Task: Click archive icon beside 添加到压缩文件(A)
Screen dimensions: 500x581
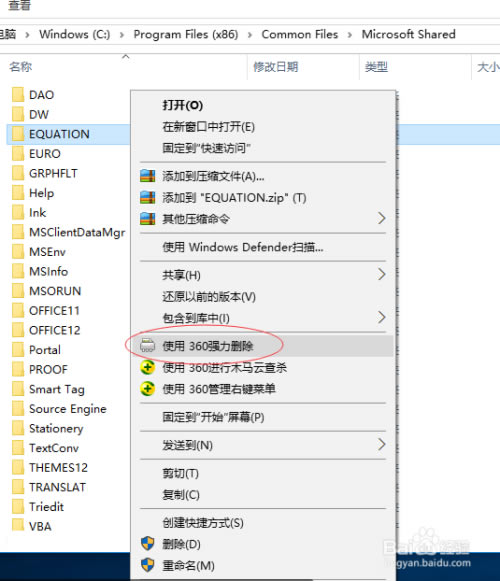Action: pos(148,176)
